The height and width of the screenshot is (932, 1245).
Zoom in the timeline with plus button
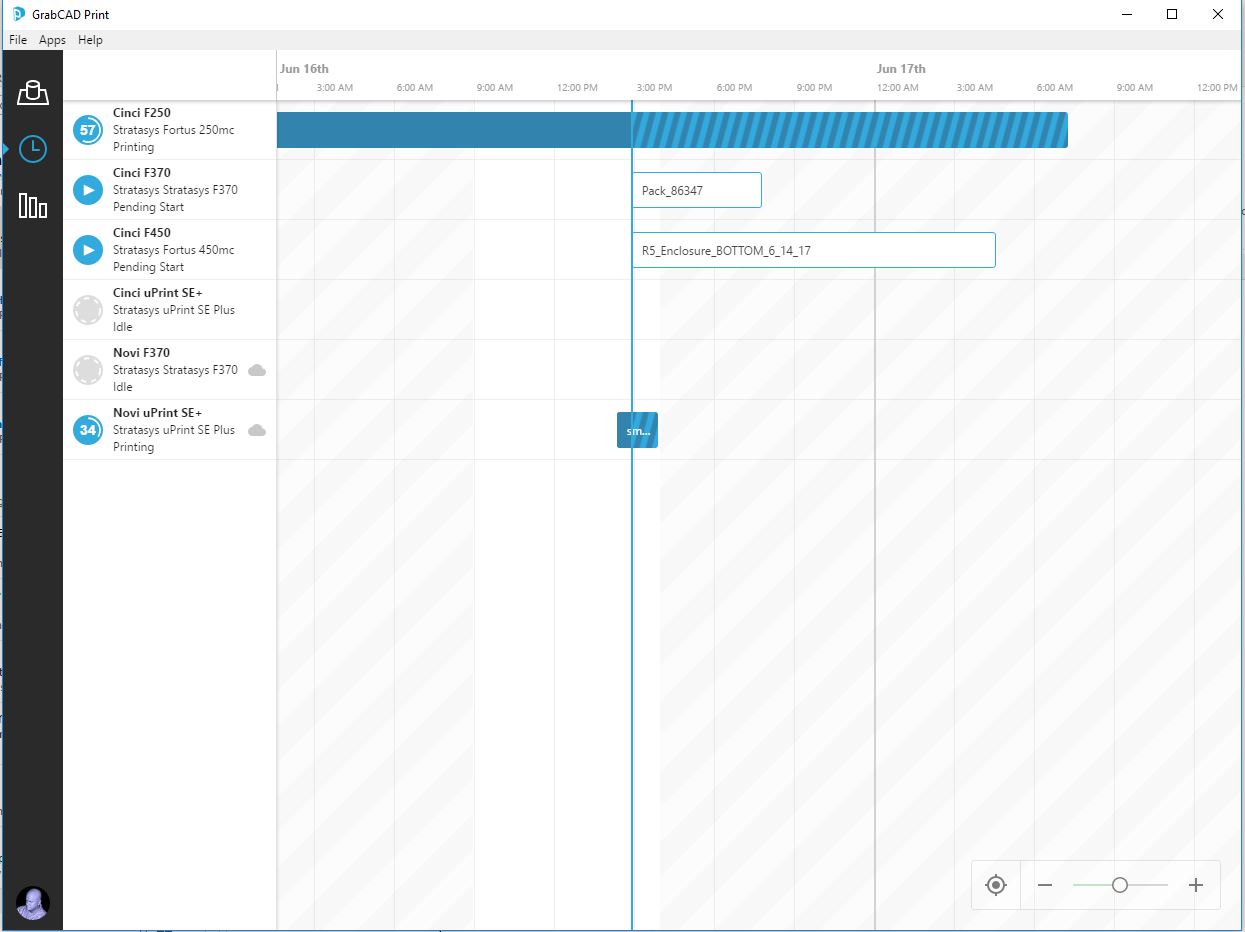coord(1195,885)
